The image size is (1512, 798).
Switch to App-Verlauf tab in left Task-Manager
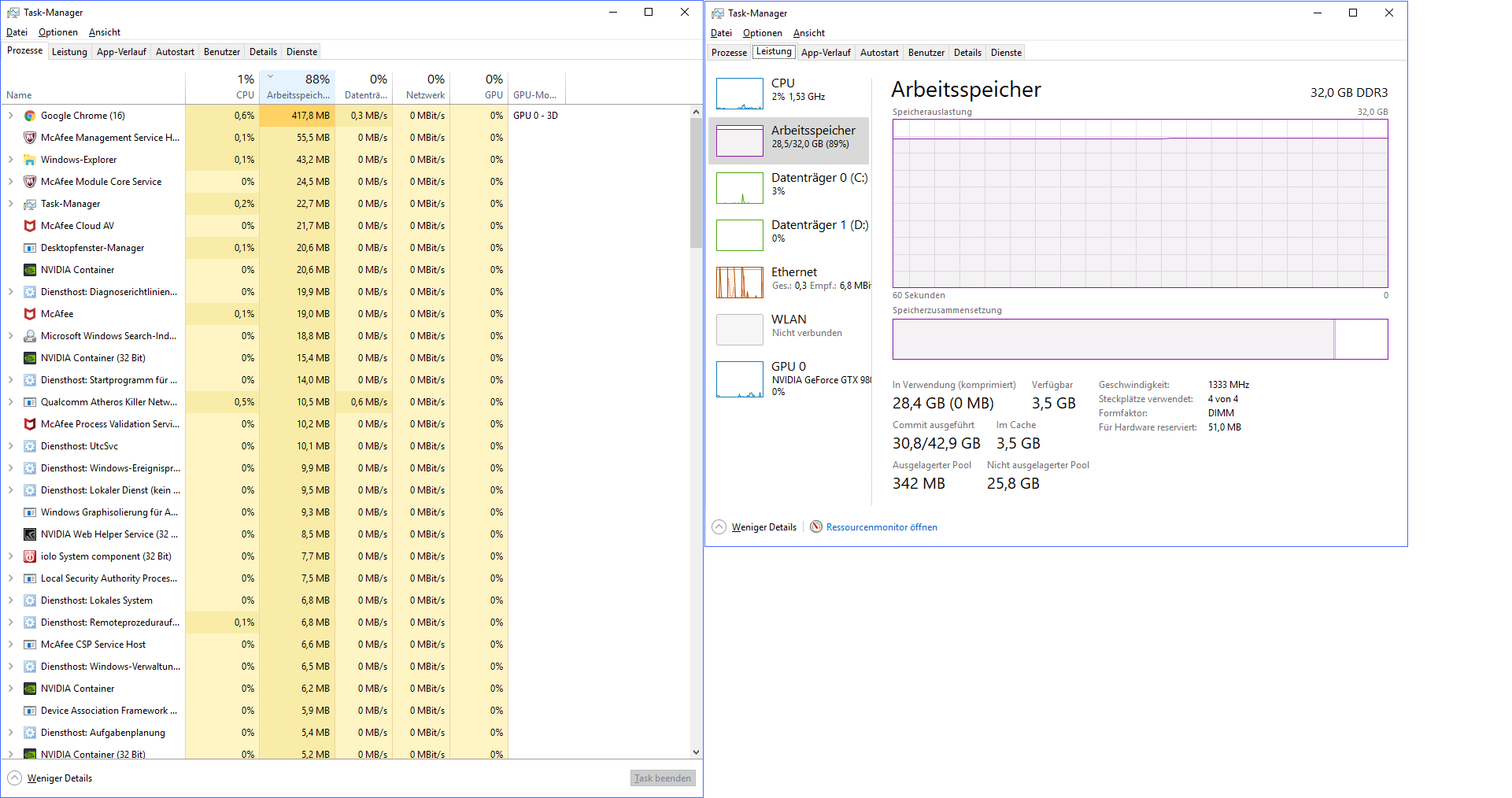tap(121, 52)
